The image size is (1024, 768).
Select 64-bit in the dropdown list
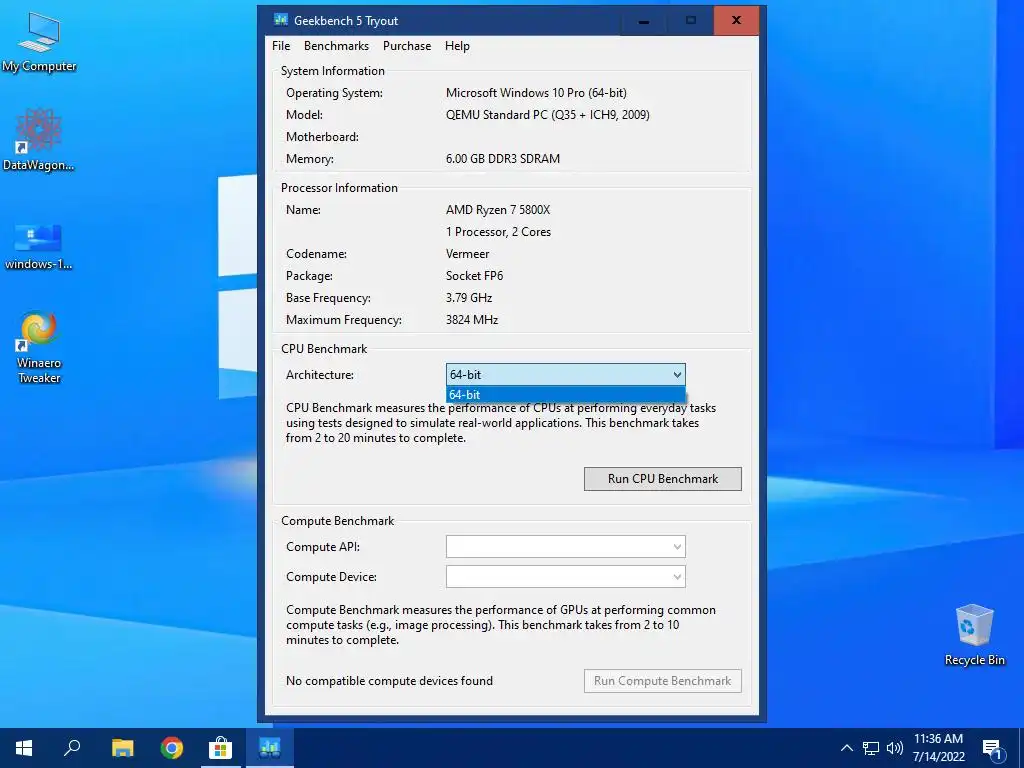pyautogui.click(x=566, y=394)
